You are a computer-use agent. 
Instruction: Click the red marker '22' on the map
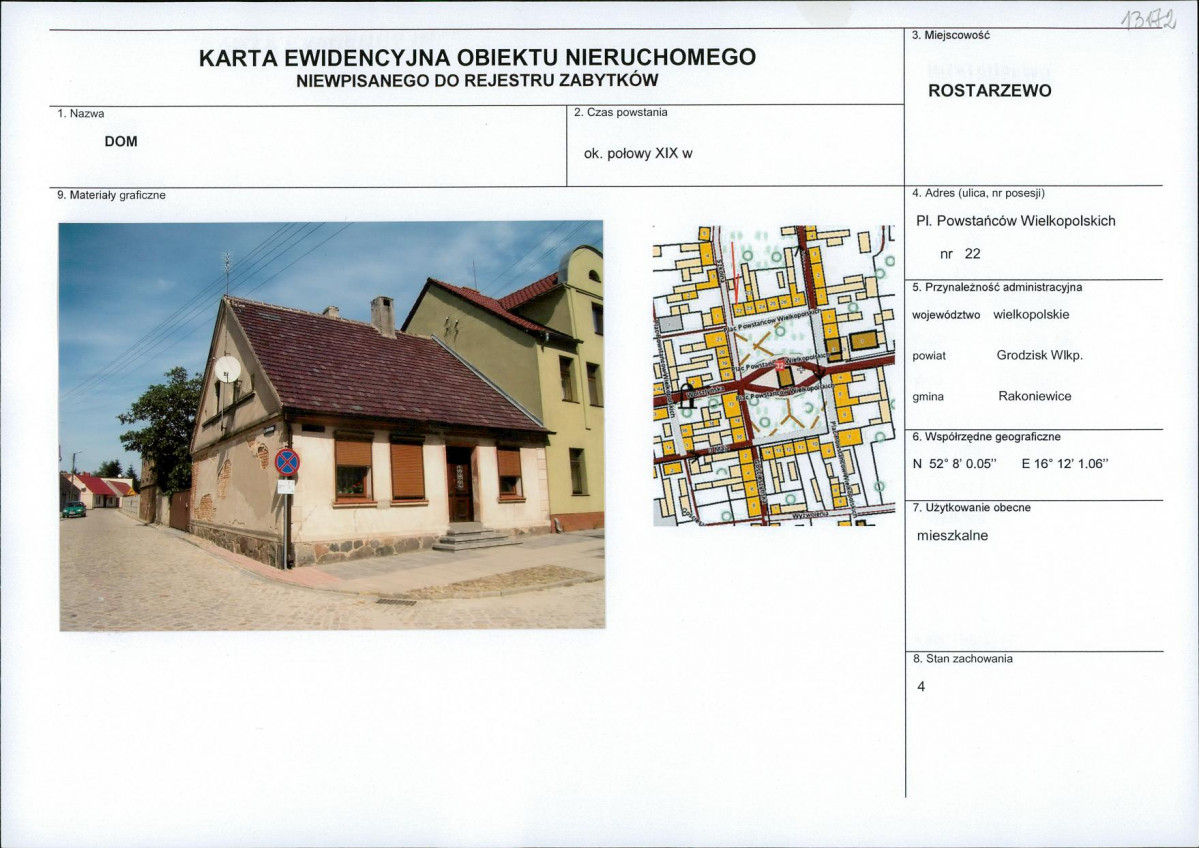point(780,364)
